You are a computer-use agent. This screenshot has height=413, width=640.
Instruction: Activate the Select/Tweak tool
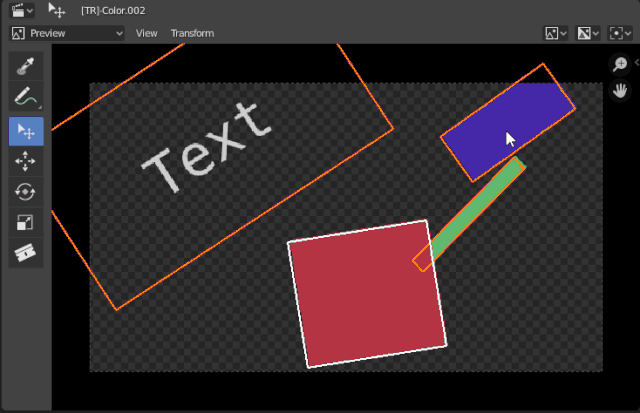tap(26, 131)
